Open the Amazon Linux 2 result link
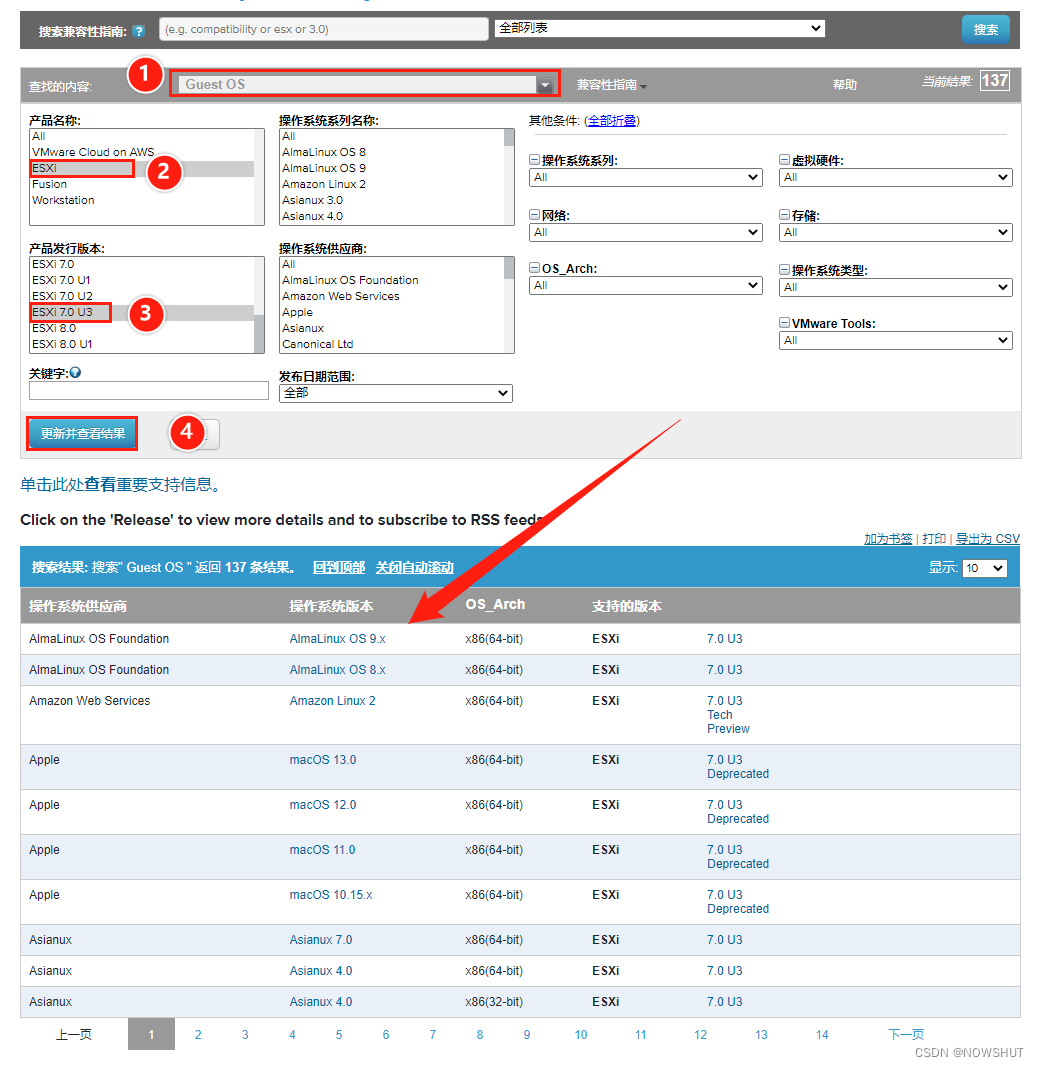Image resolution: width=1039 pixels, height=1067 pixels. [332, 701]
